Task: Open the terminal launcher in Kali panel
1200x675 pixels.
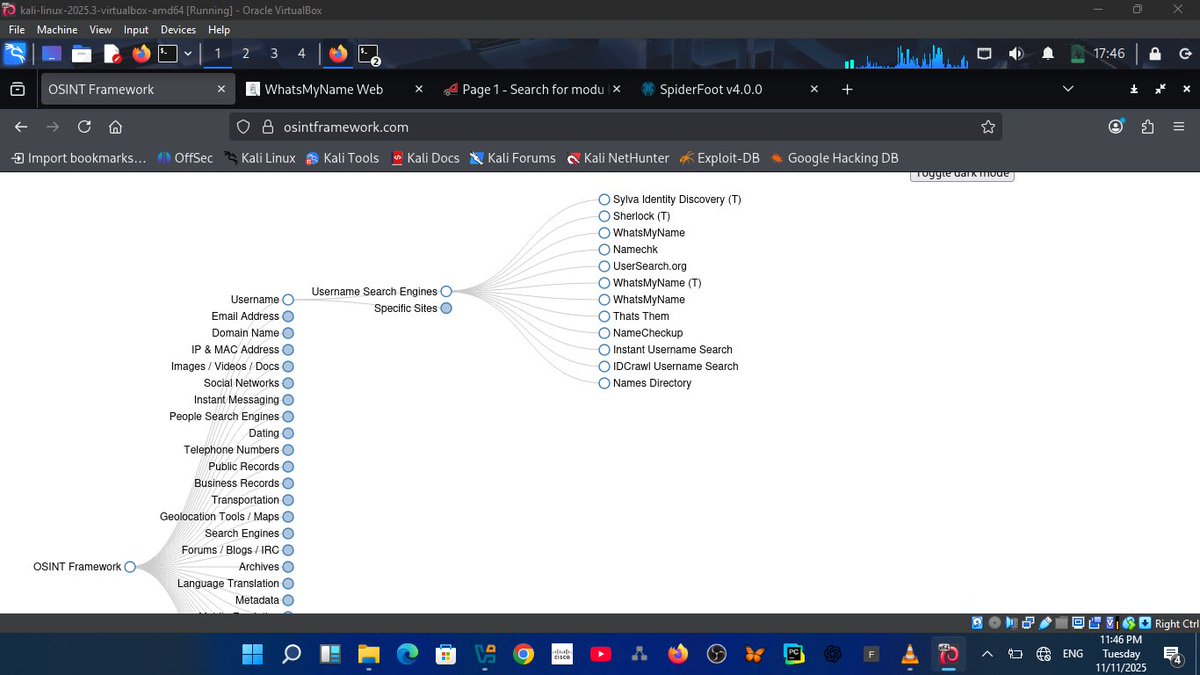Action: click(168, 53)
